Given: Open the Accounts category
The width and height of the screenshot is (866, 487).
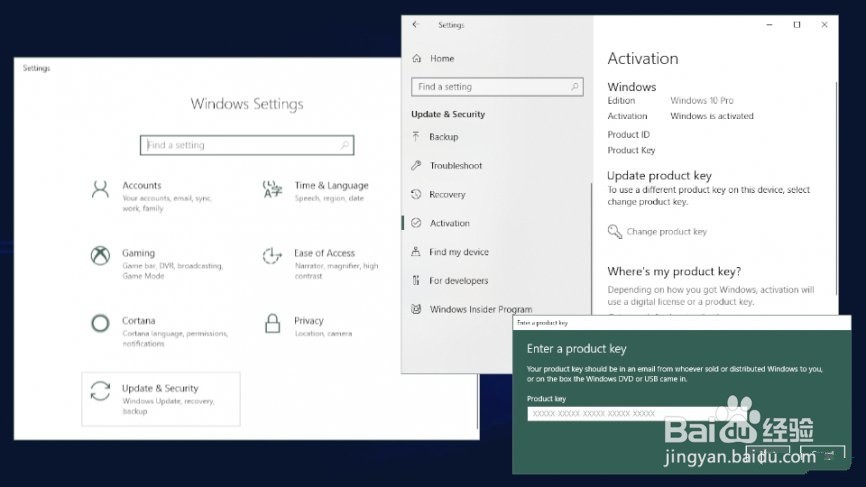Looking at the screenshot, I should click(160, 197).
